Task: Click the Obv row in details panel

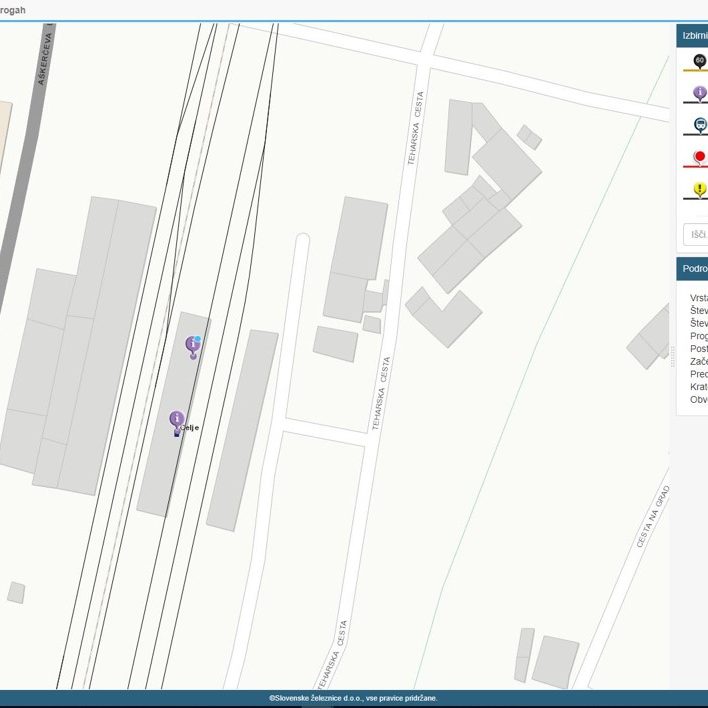Action: tap(698, 400)
